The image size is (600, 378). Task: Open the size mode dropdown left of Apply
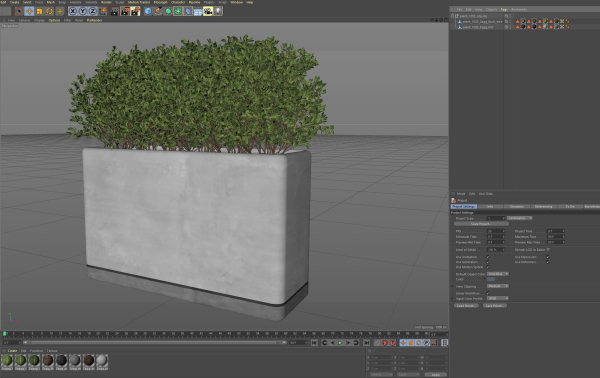(x=408, y=375)
